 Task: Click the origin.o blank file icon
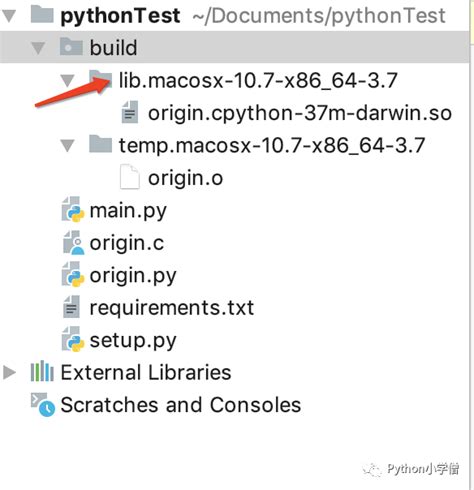(130, 177)
